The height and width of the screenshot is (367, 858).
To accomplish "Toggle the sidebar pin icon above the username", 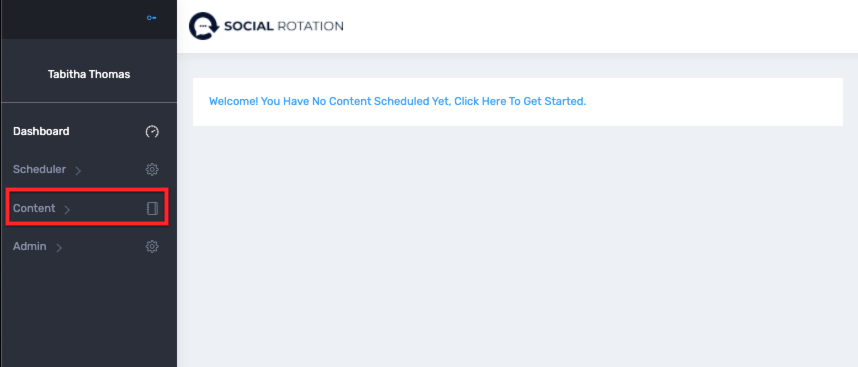I will click(x=152, y=18).
